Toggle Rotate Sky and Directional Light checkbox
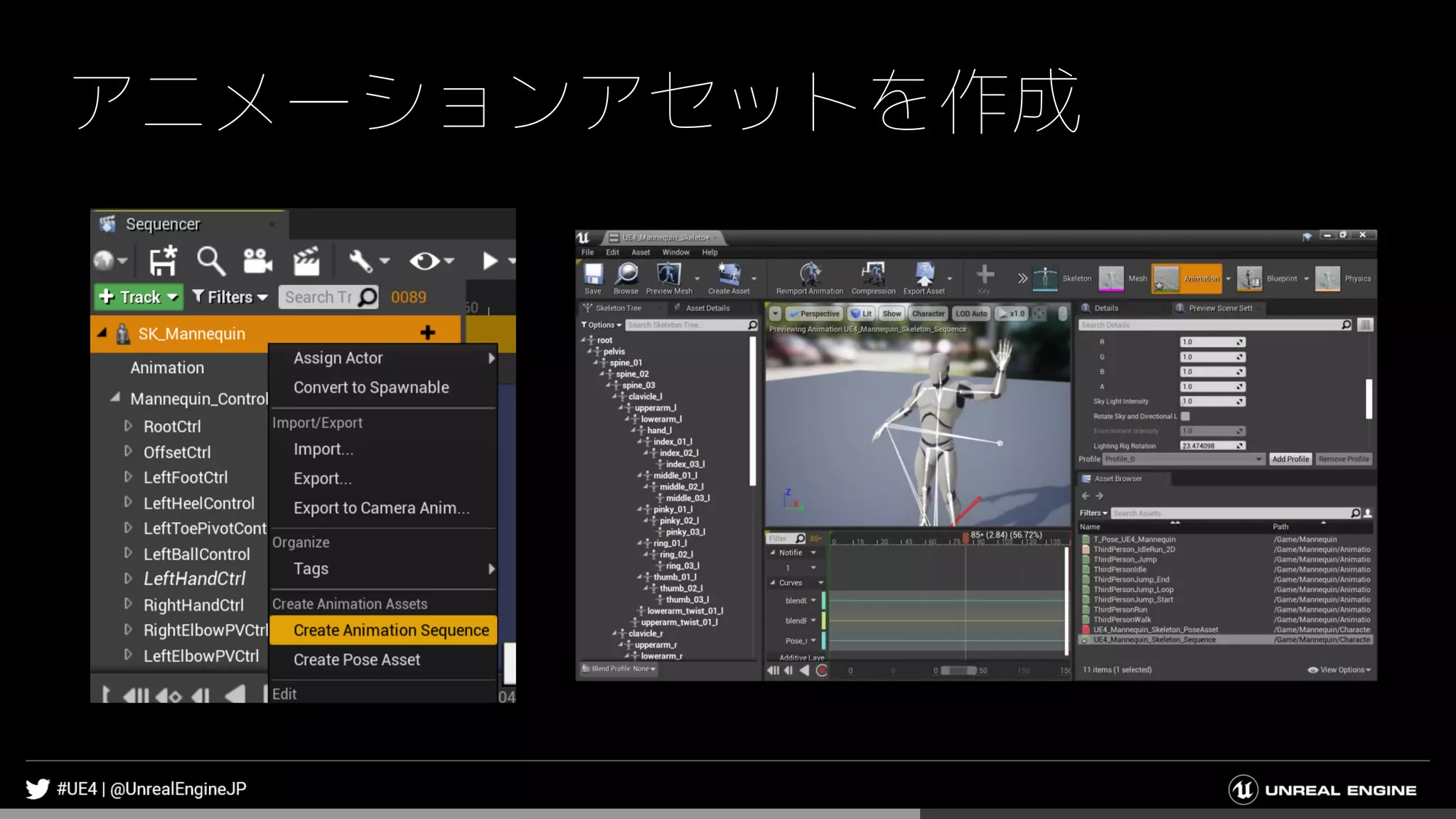The height and width of the screenshot is (819, 1456). point(1185,416)
